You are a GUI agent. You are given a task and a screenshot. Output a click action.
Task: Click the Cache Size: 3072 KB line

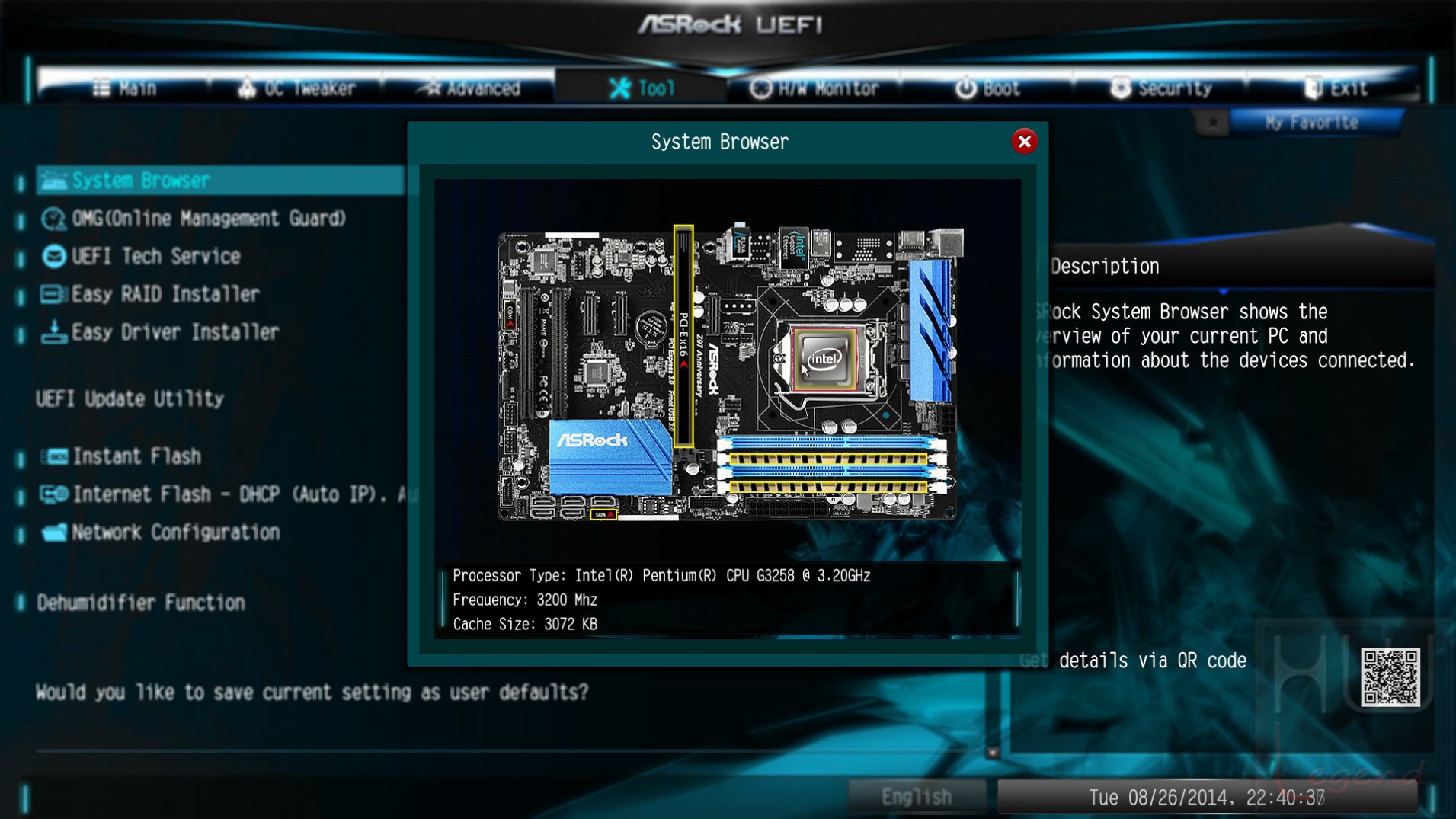pos(525,625)
